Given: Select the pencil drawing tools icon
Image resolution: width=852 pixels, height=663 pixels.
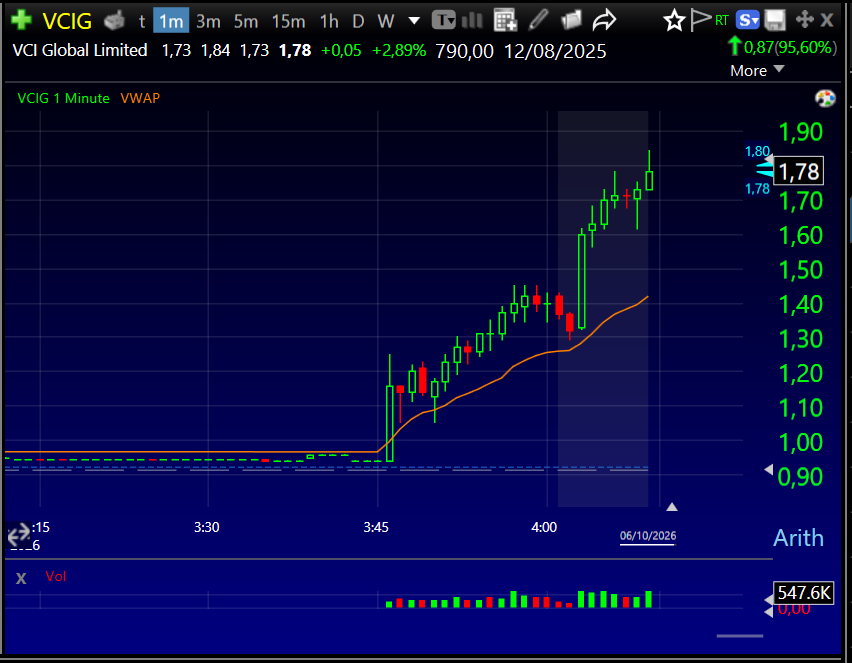Looking at the screenshot, I should (538, 20).
